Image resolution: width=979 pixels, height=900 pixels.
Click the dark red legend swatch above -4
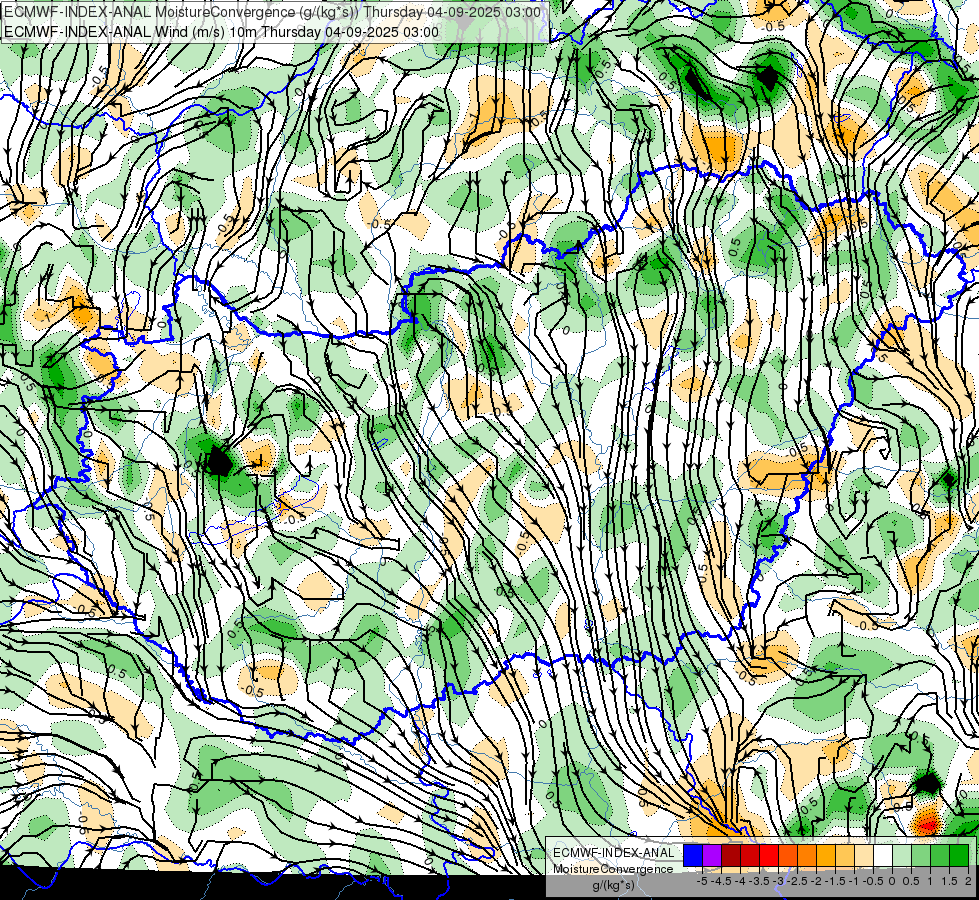coord(731,856)
